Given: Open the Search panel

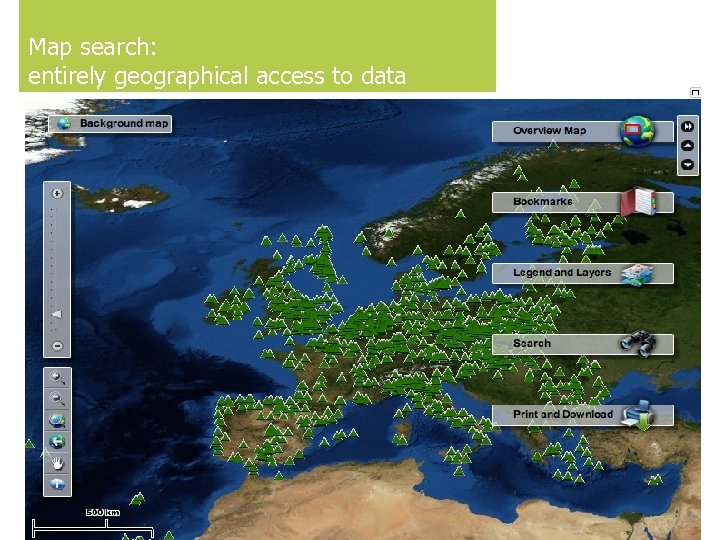Looking at the screenshot, I should [x=582, y=344].
